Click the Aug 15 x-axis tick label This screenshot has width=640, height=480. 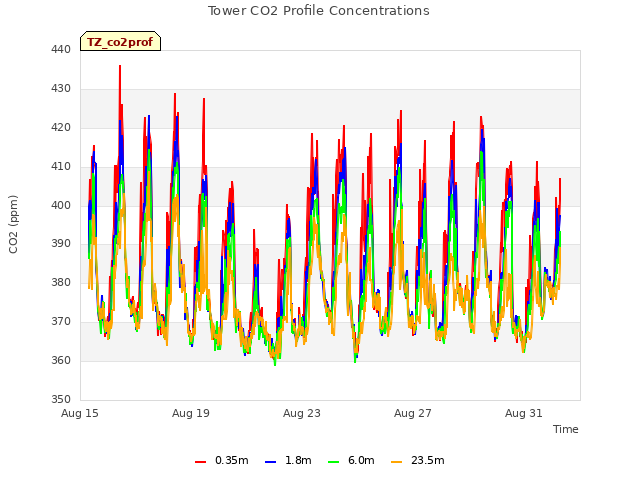pos(80,413)
